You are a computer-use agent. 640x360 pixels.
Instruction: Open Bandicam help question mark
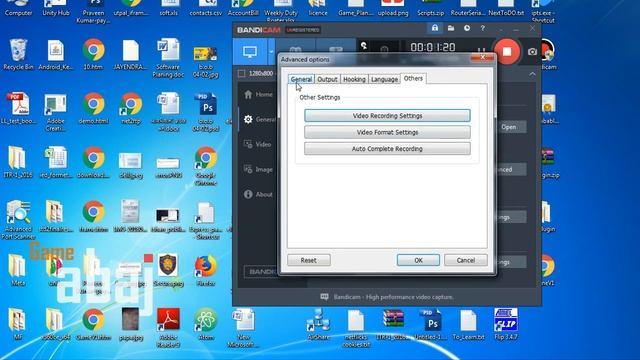[482, 28]
